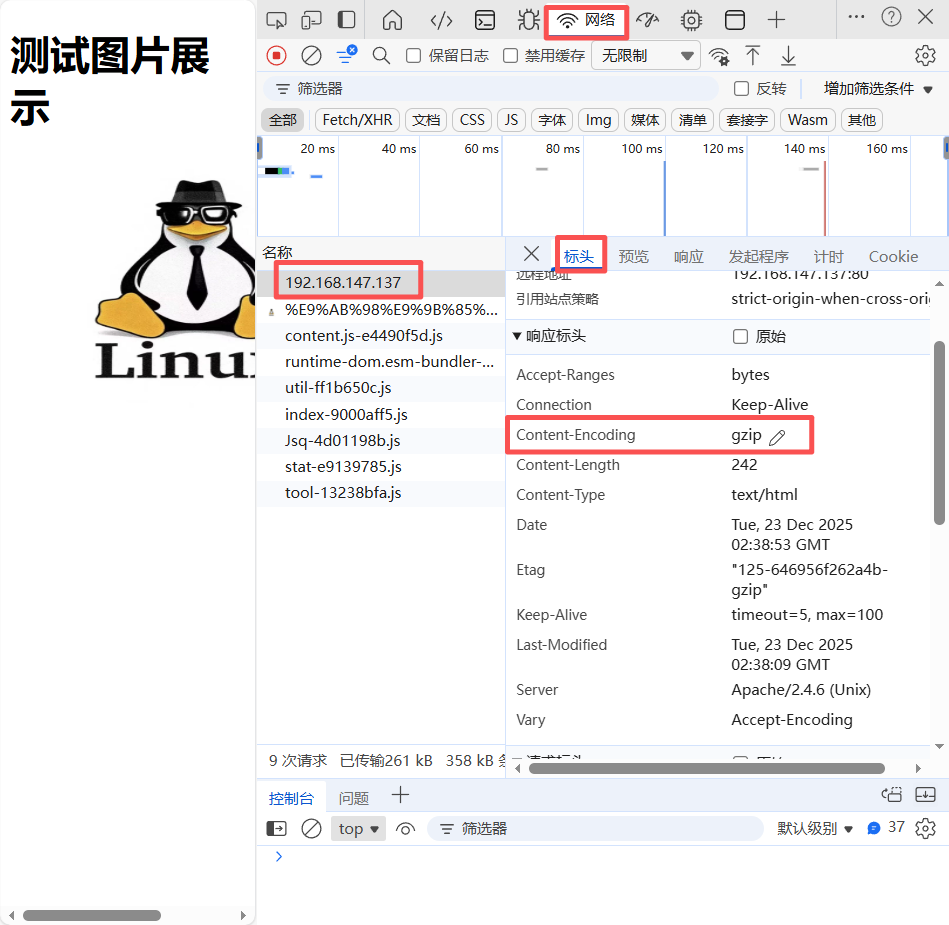This screenshot has height=925, width=949.
Task: Open network conditions wifi gear icon
Action: (x=719, y=56)
